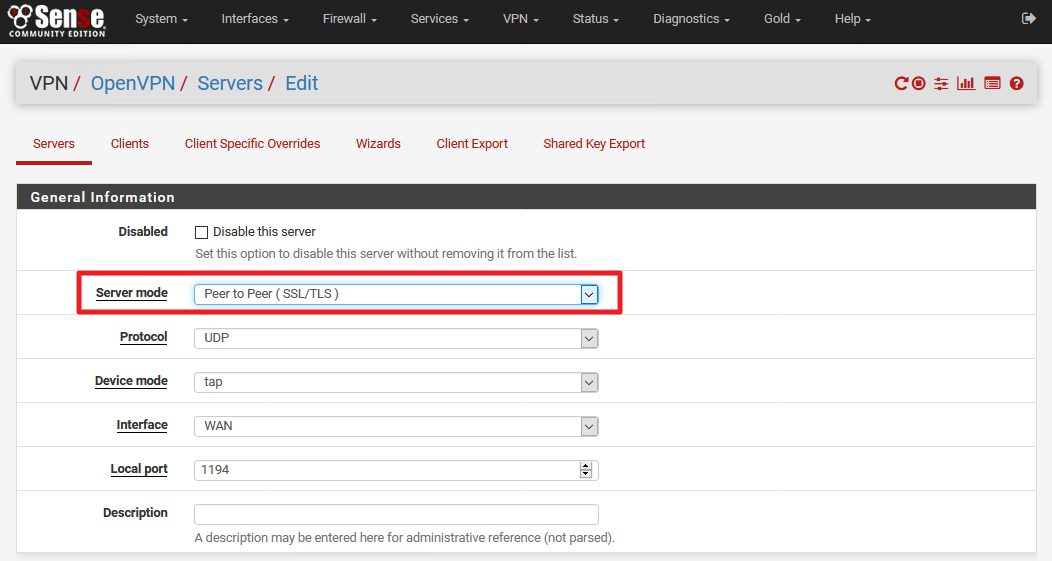Click the Local port label
Screen dimensions: 1052x561
(x=139, y=469)
